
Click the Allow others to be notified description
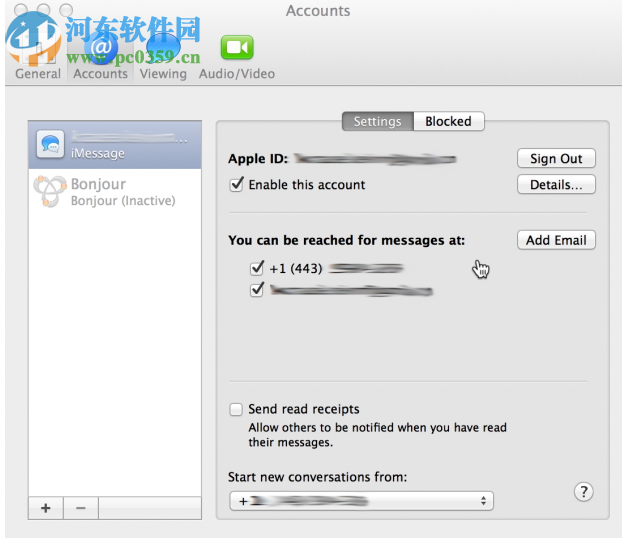377,435
